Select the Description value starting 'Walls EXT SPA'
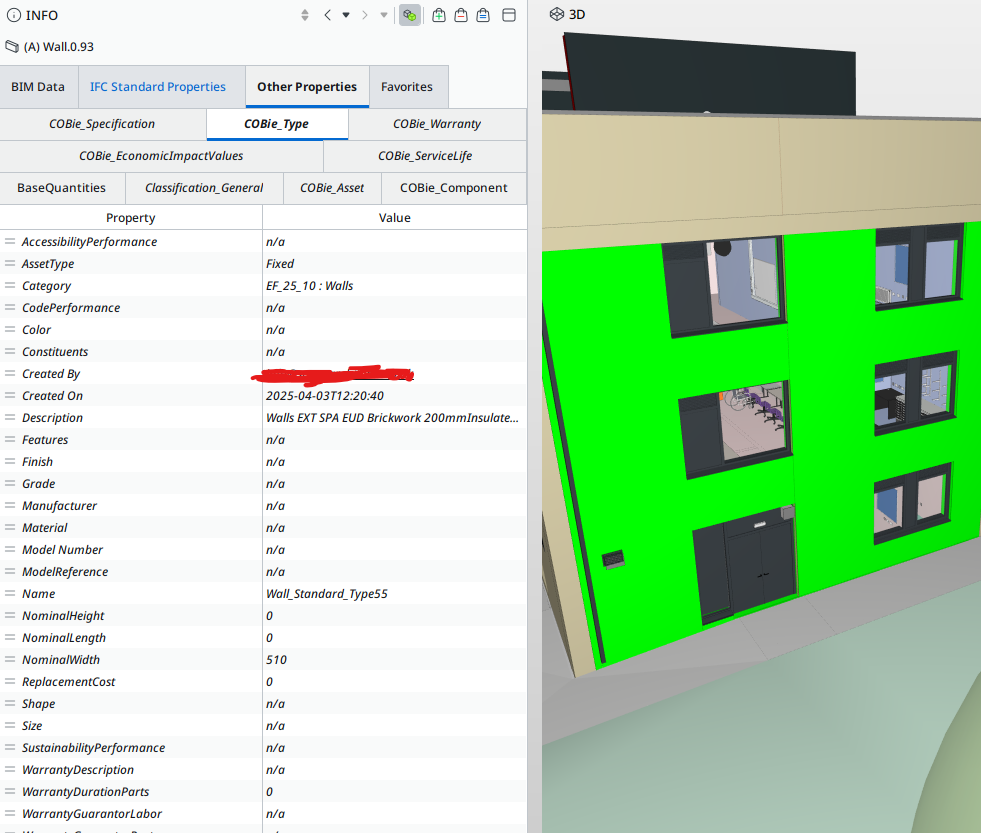The image size is (981, 833). [392, 417]
